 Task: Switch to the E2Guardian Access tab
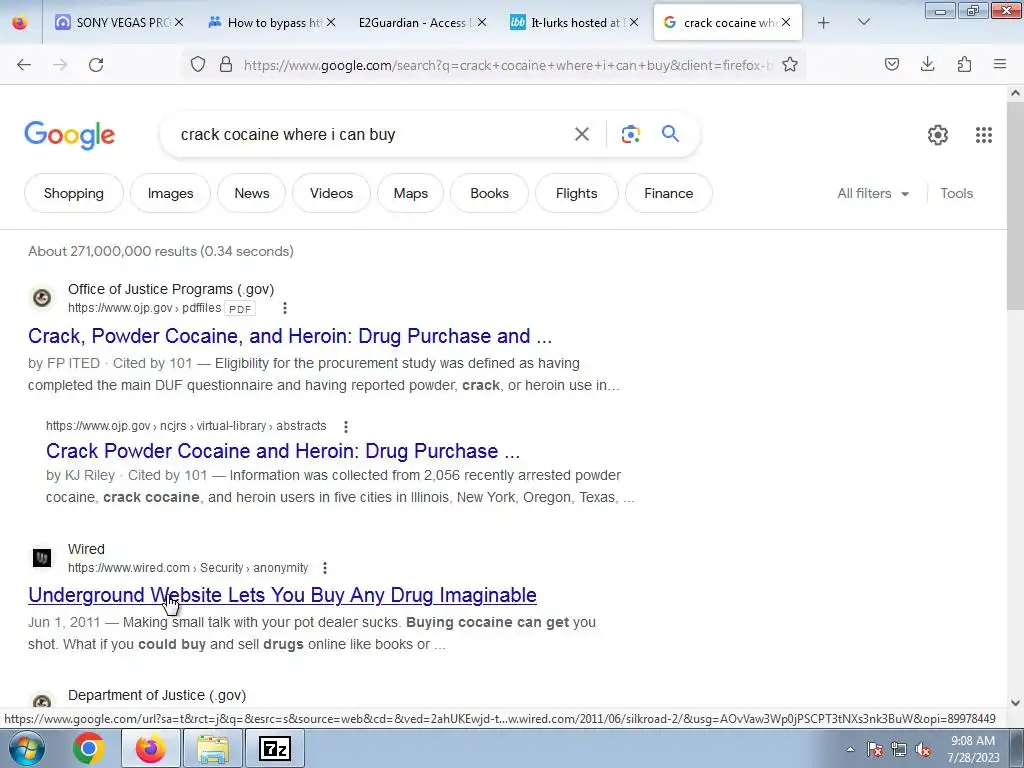click(413, 23)
